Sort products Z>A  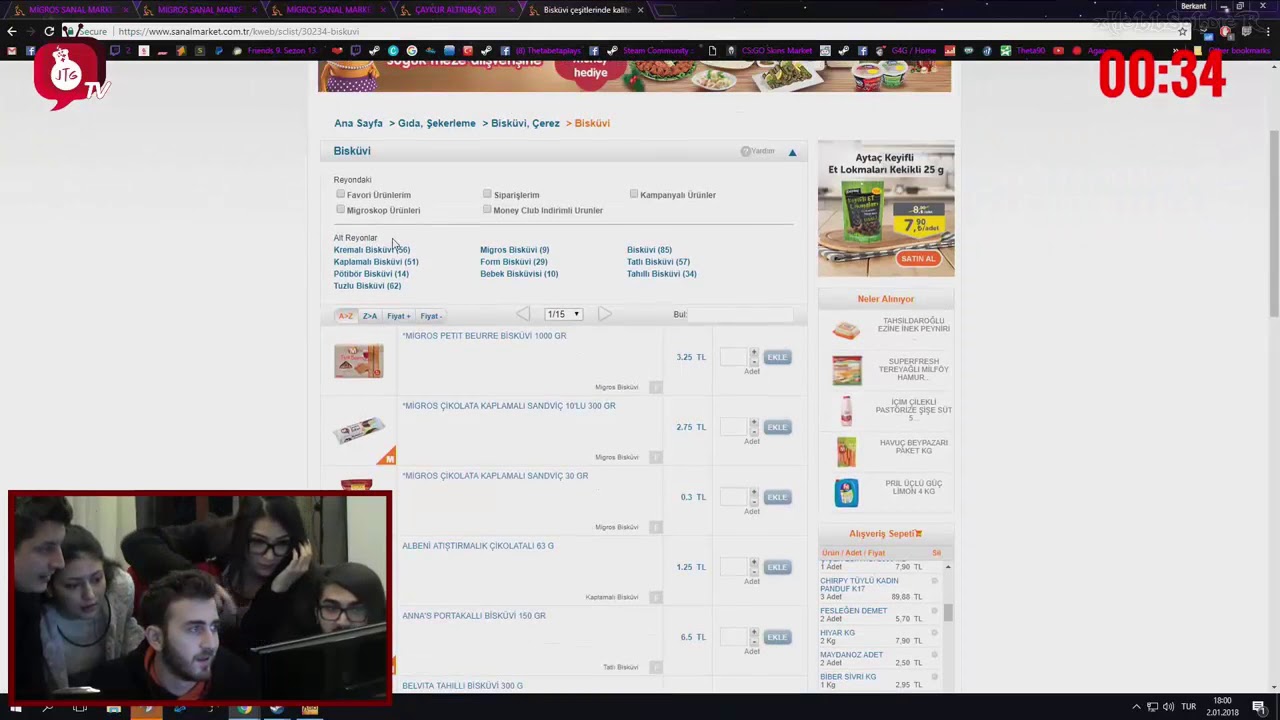(x=370, y=316)
